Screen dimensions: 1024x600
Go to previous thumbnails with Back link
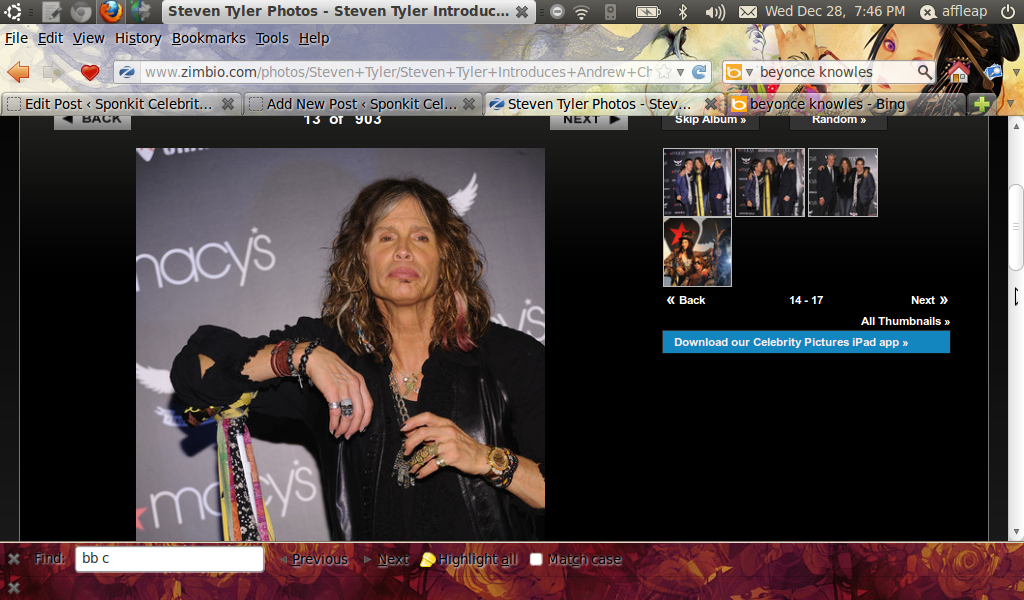pos(686,300)
